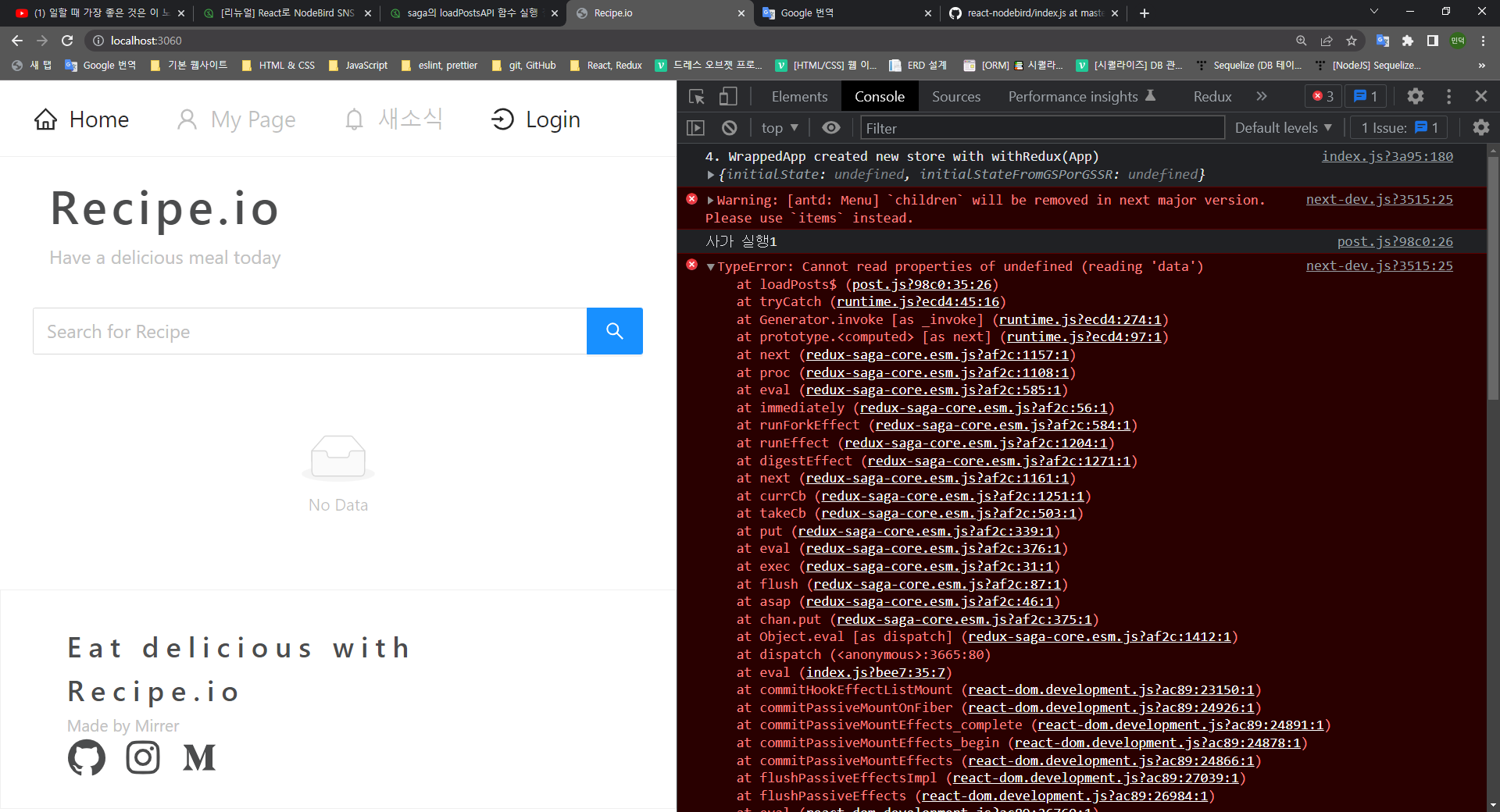
Task: Open runtime.js?ecd4:45:16 tryCatch link
Action: tap(918, 302)
